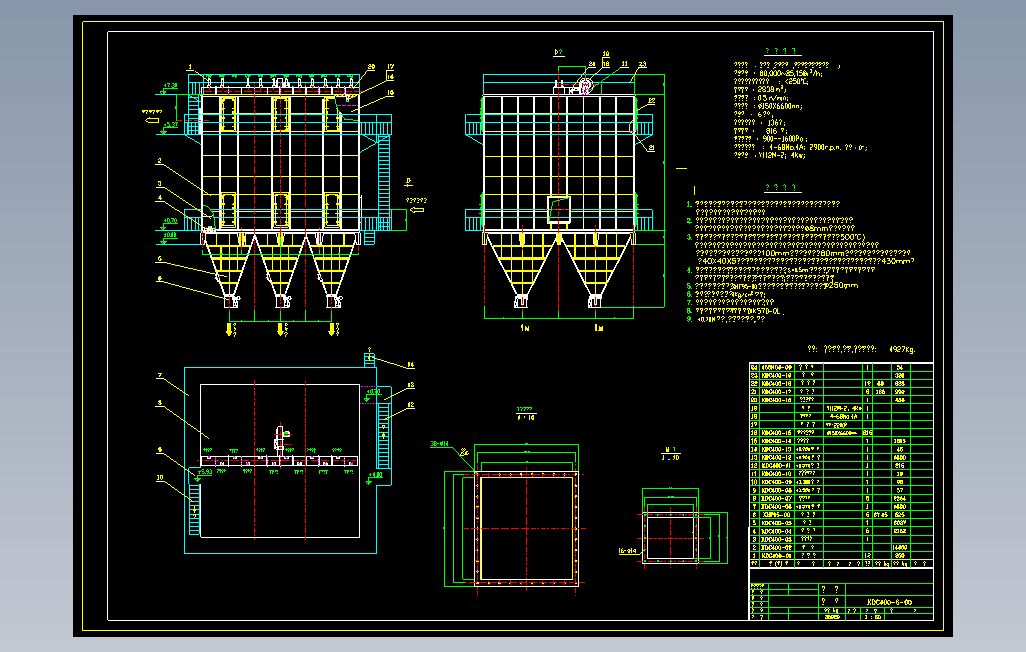Select technical note number 3 mentioning 500℃
This screenshot has height=652, width=1026.
[775, 237]
